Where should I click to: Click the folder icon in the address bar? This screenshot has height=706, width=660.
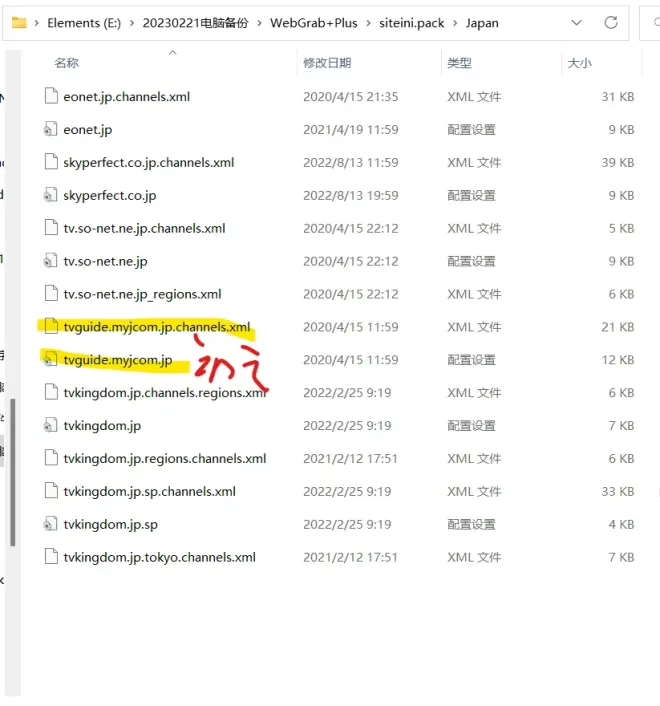tap(19, 23)
